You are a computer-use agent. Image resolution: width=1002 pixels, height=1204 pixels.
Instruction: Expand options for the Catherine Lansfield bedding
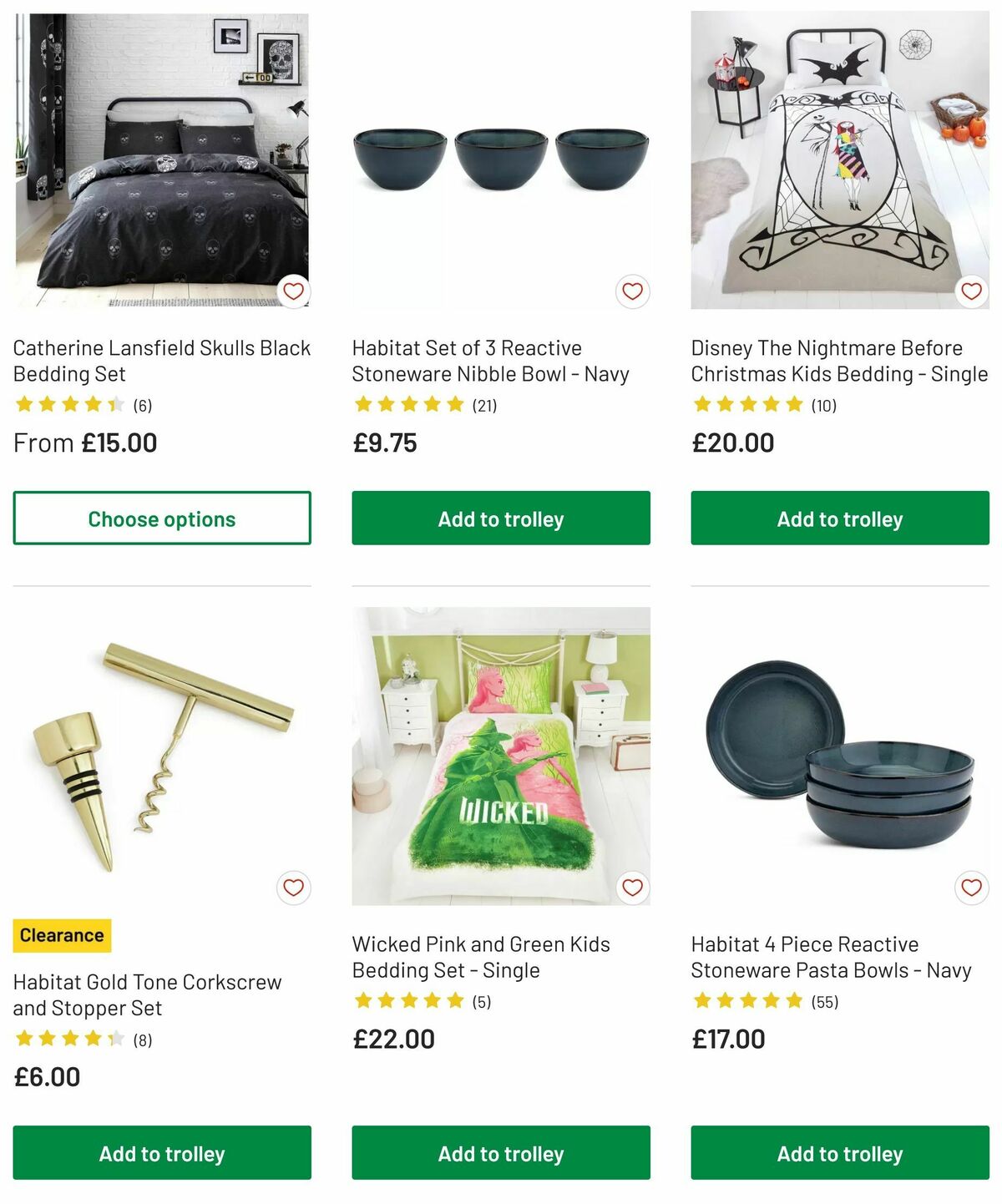click(x=163, y=519)
